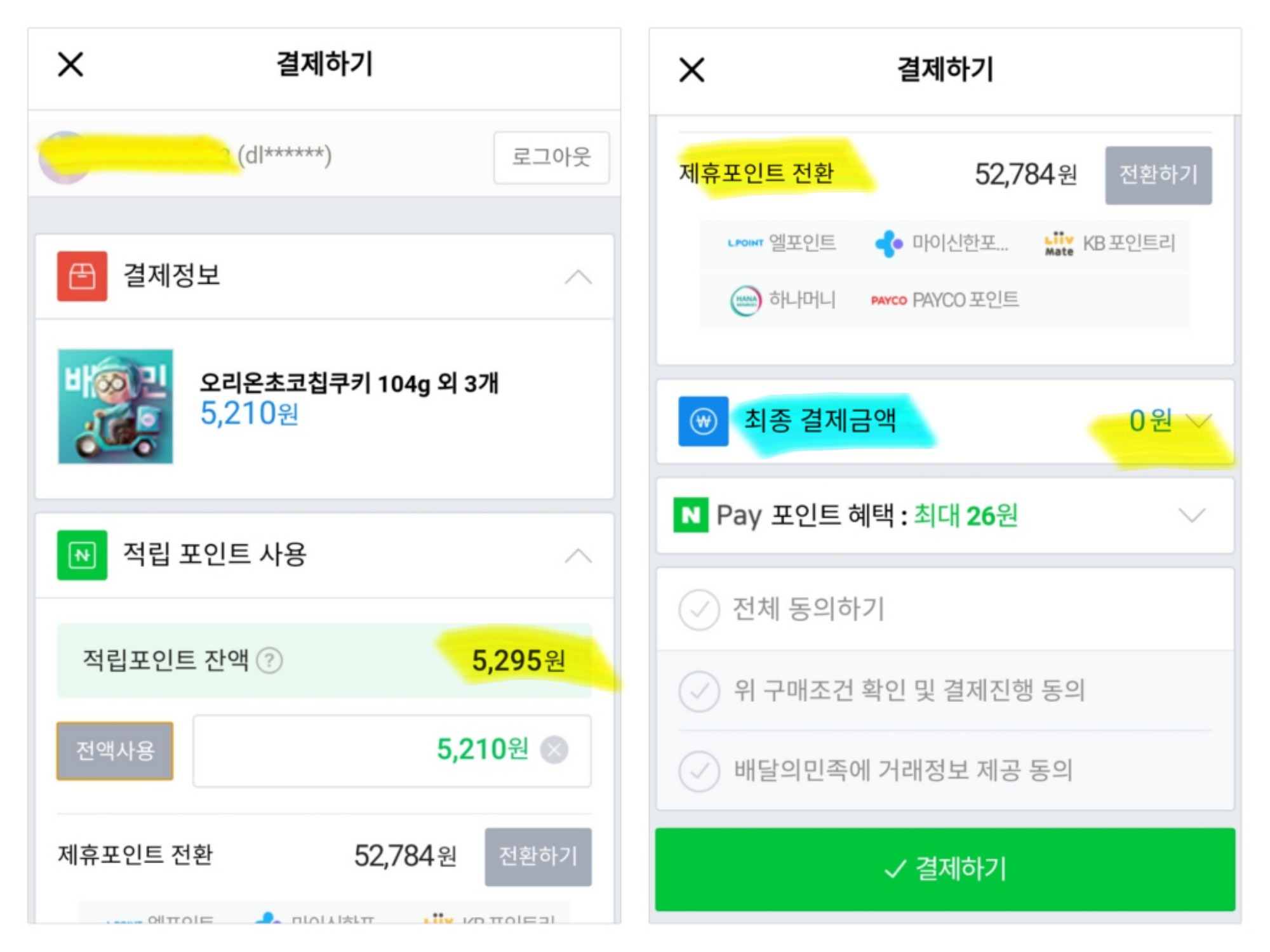Click the red 결제정보 package icon
This screenshot has height=952, width=1270.
(82, 276)
